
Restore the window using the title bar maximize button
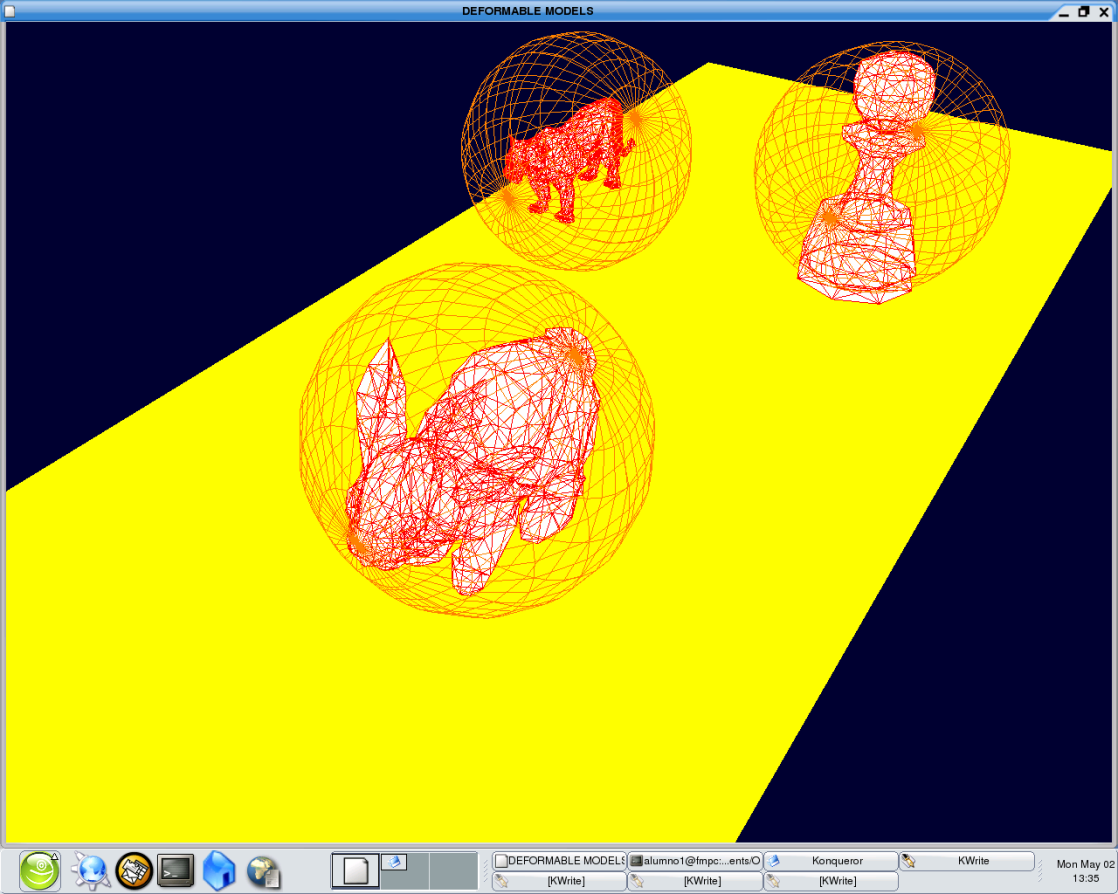point(1084,11)
